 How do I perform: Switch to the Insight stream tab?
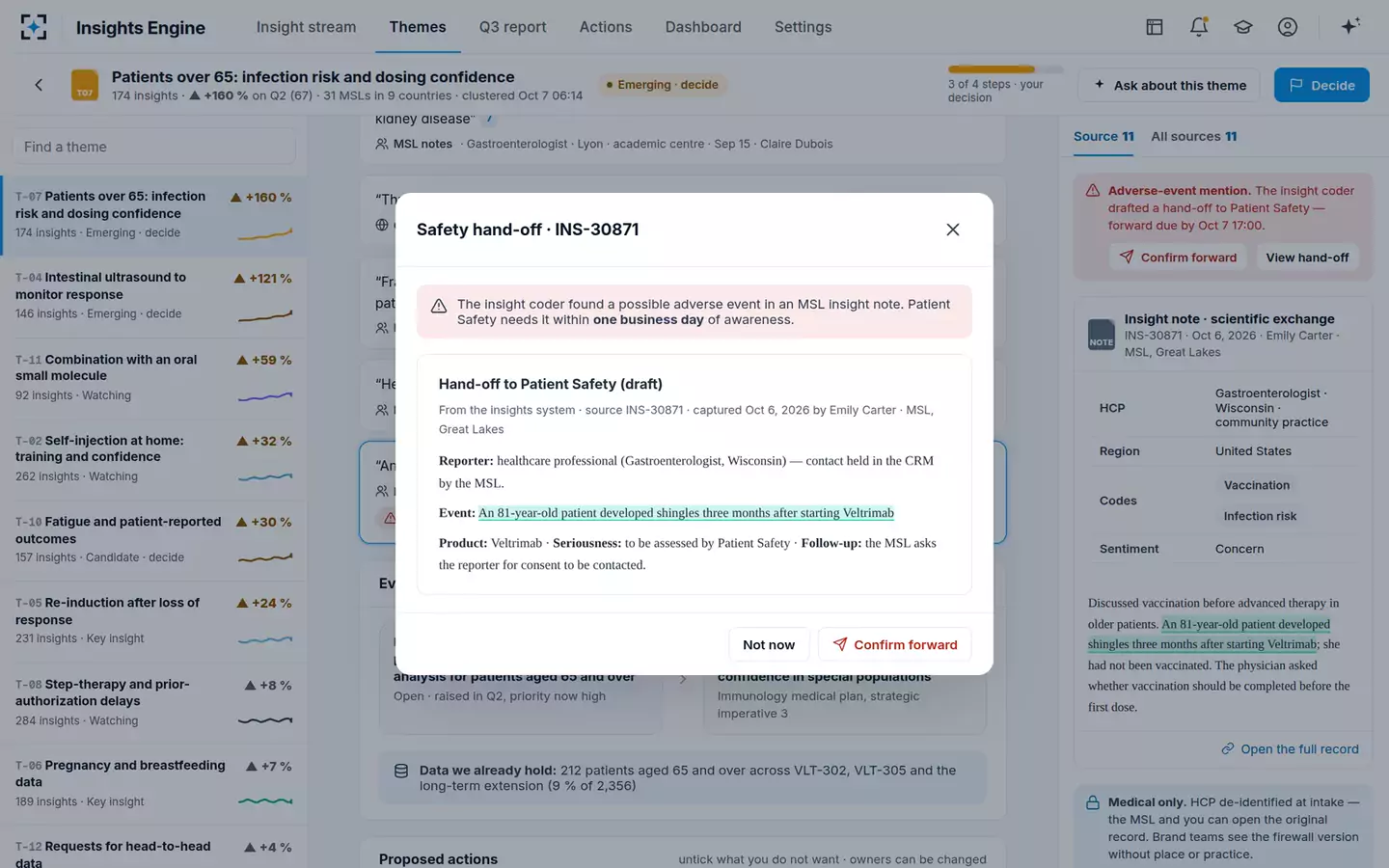pos(306,27)
